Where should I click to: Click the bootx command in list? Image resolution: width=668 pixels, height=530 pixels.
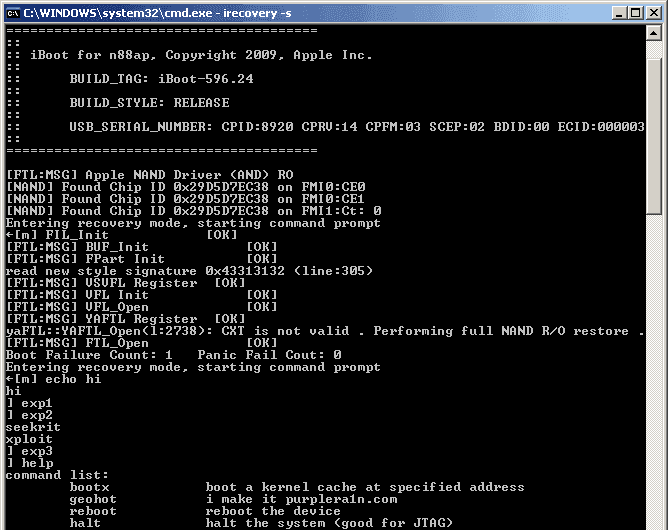89,487
